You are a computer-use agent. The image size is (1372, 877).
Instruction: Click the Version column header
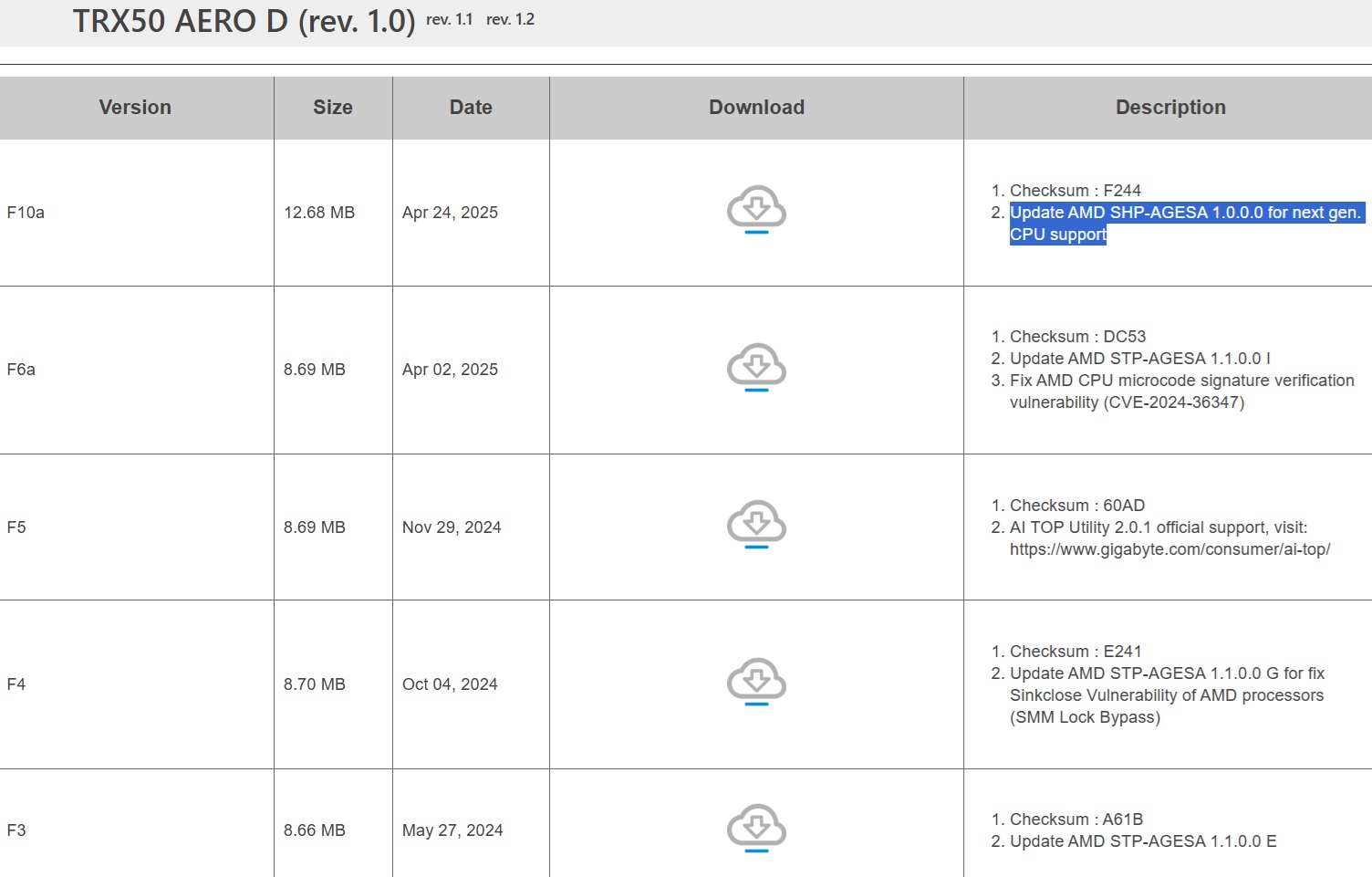tap(135, 108)
